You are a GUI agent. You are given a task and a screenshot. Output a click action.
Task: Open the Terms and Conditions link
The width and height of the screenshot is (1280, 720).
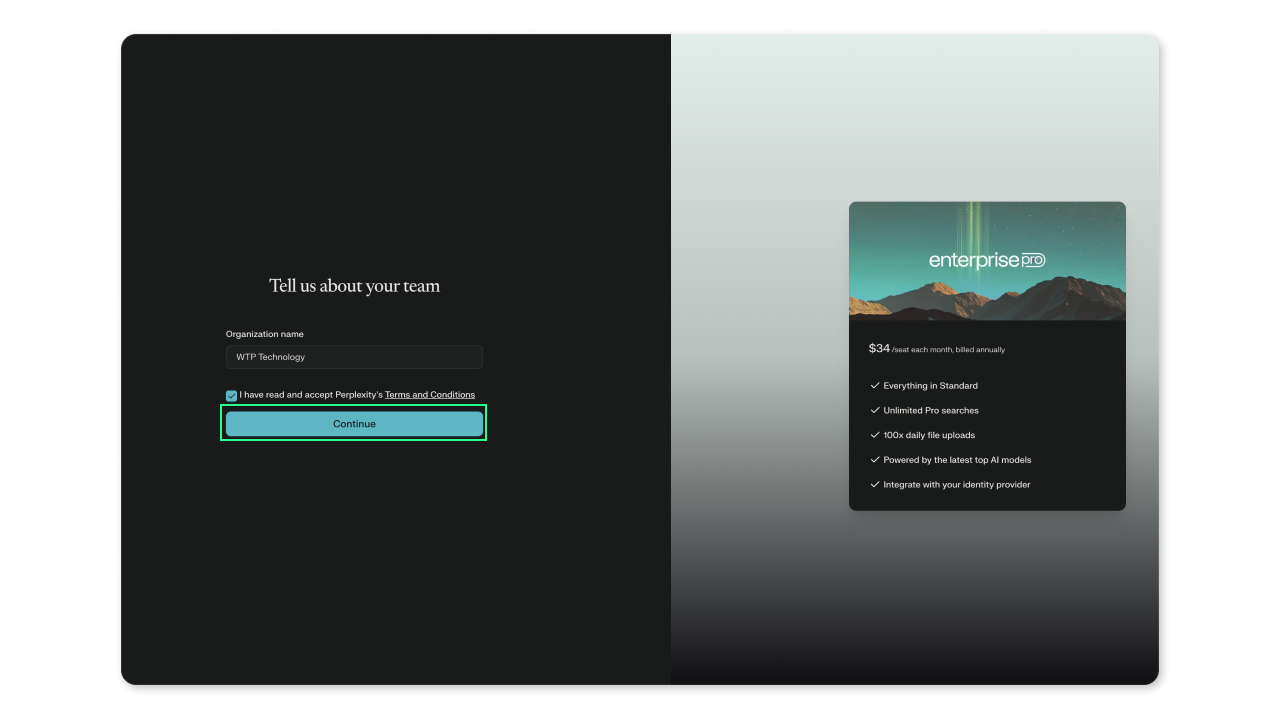[430, 395]
